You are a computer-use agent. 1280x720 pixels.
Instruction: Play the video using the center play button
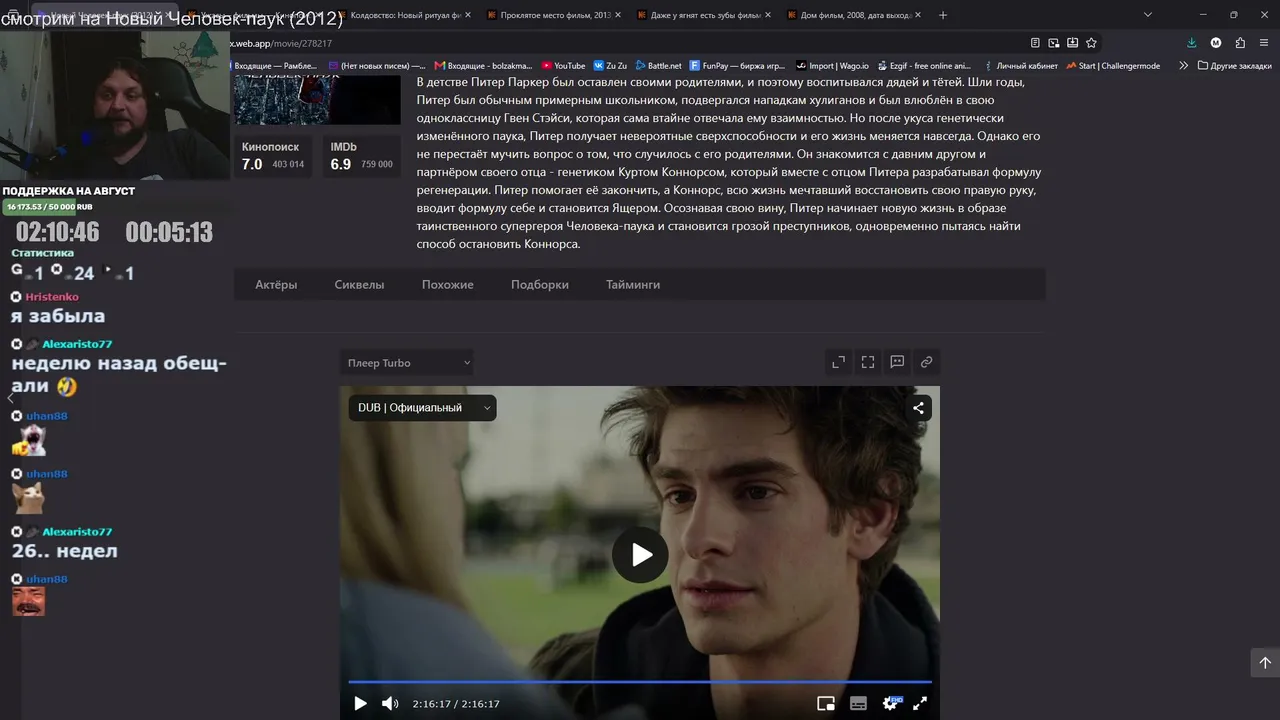click(x=640, y=554)
